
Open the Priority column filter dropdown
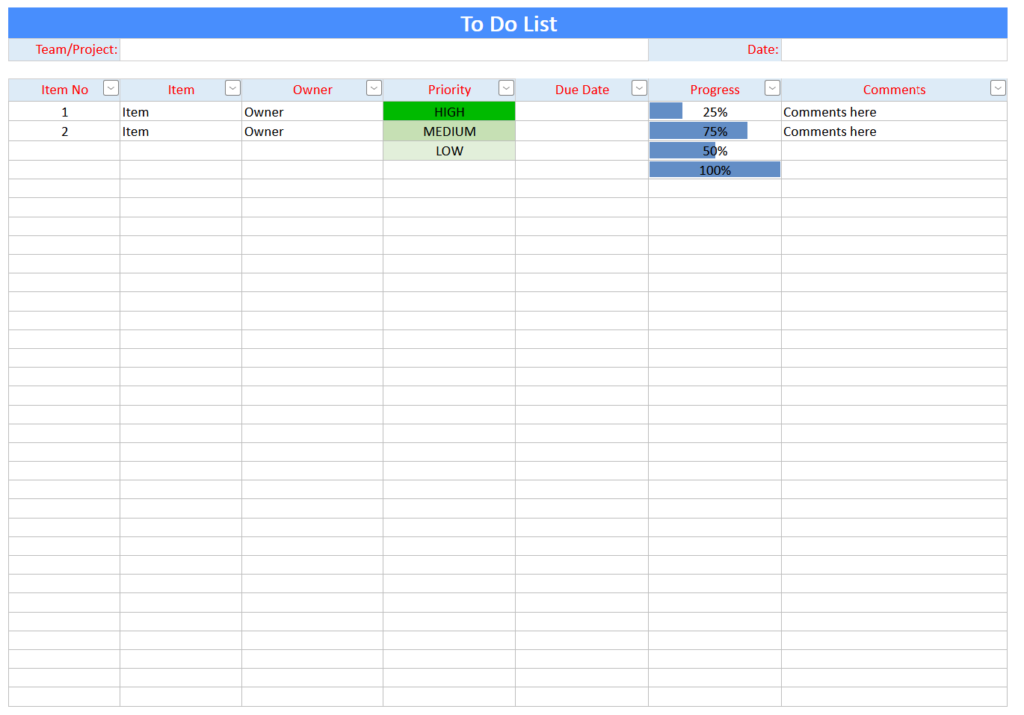[x=505, y=88]
